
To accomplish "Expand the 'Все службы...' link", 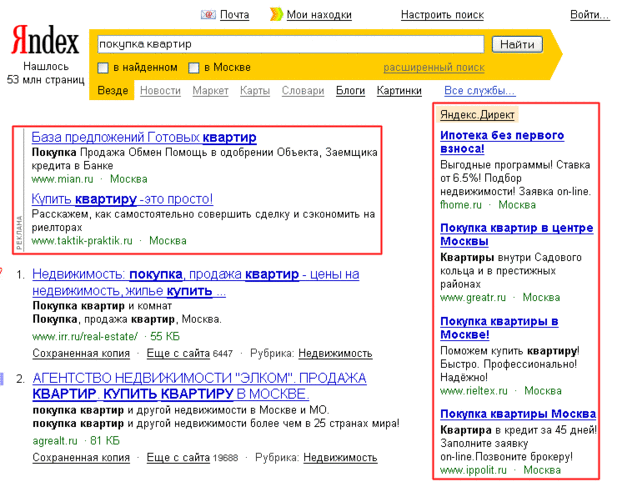I will point(480,90).
